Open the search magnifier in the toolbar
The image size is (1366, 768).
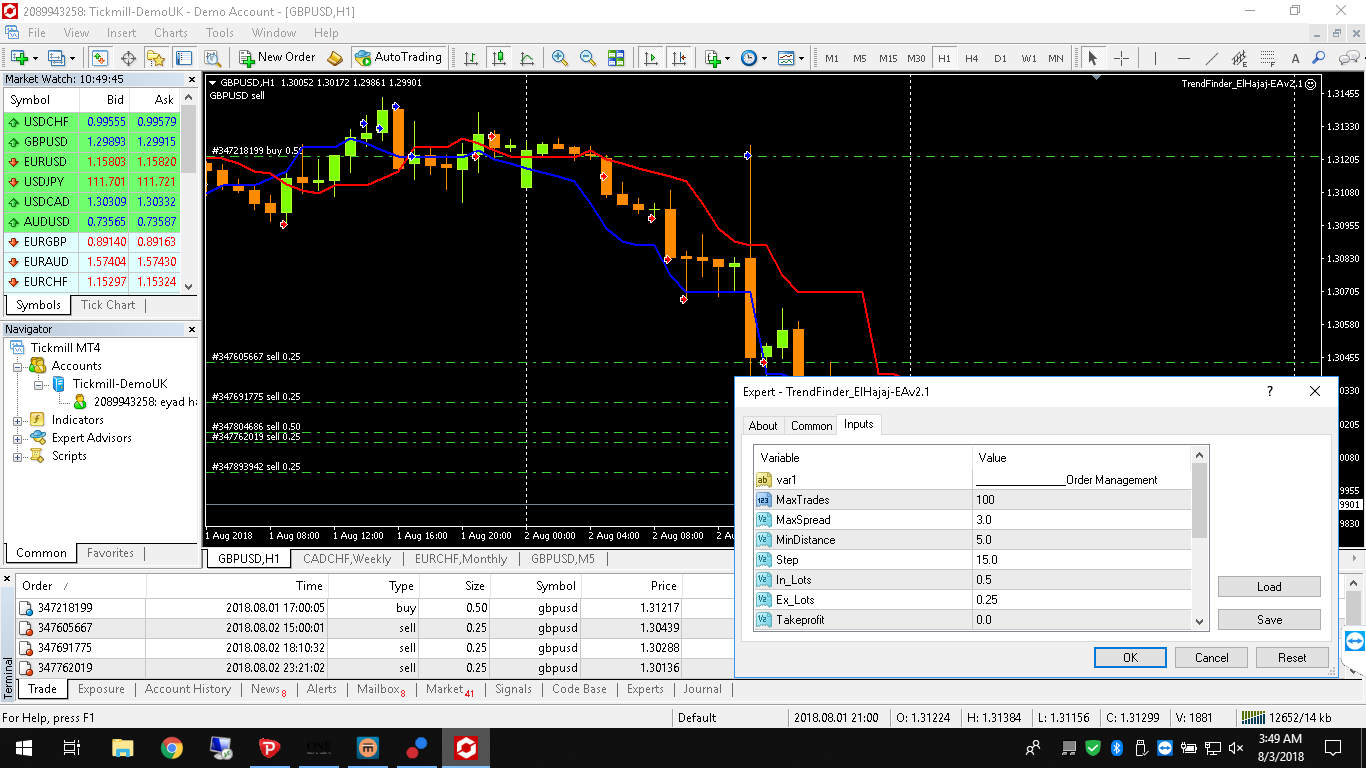point(1319,58)
